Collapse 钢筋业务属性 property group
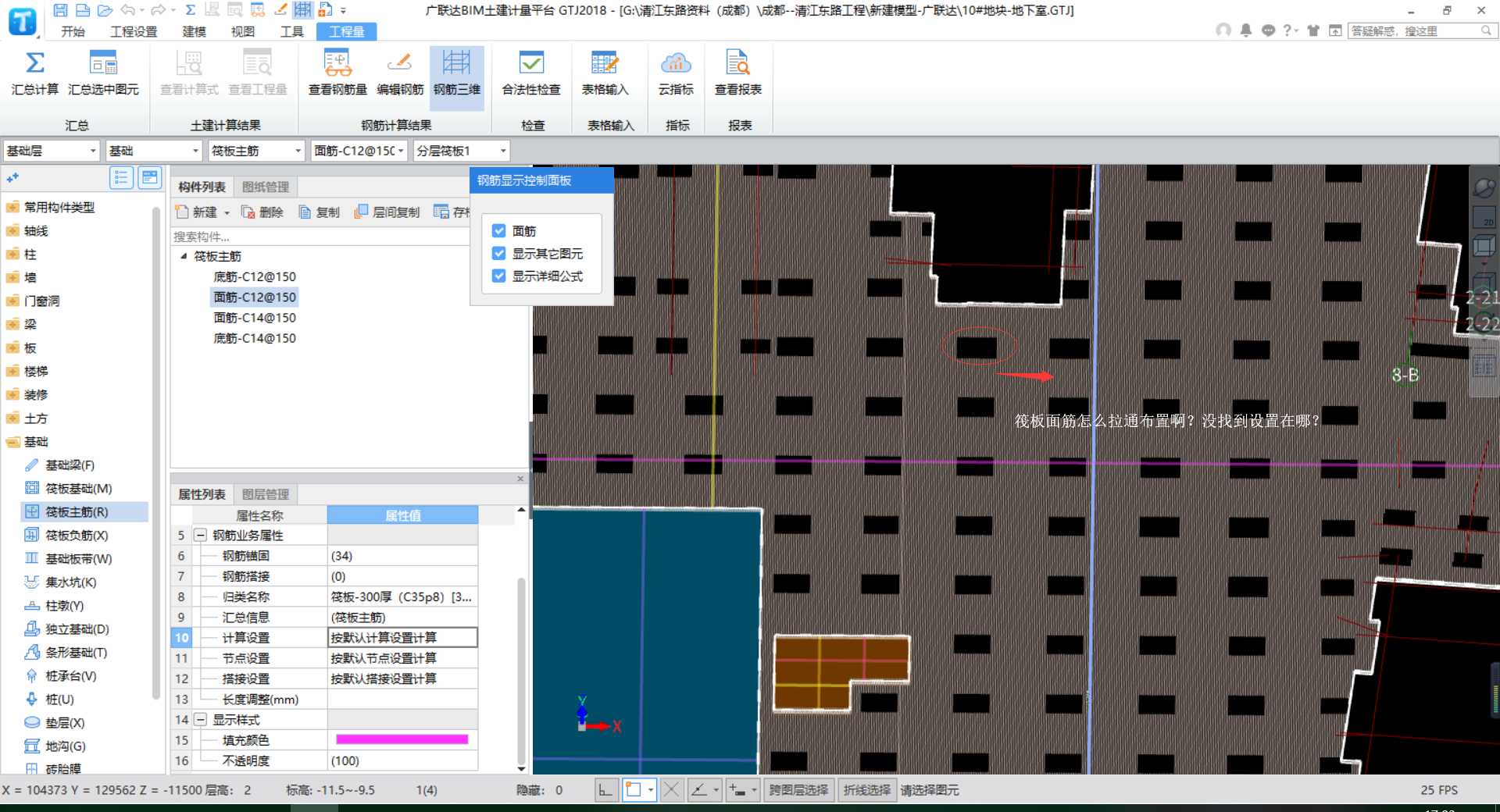 [x=201, y=536]
